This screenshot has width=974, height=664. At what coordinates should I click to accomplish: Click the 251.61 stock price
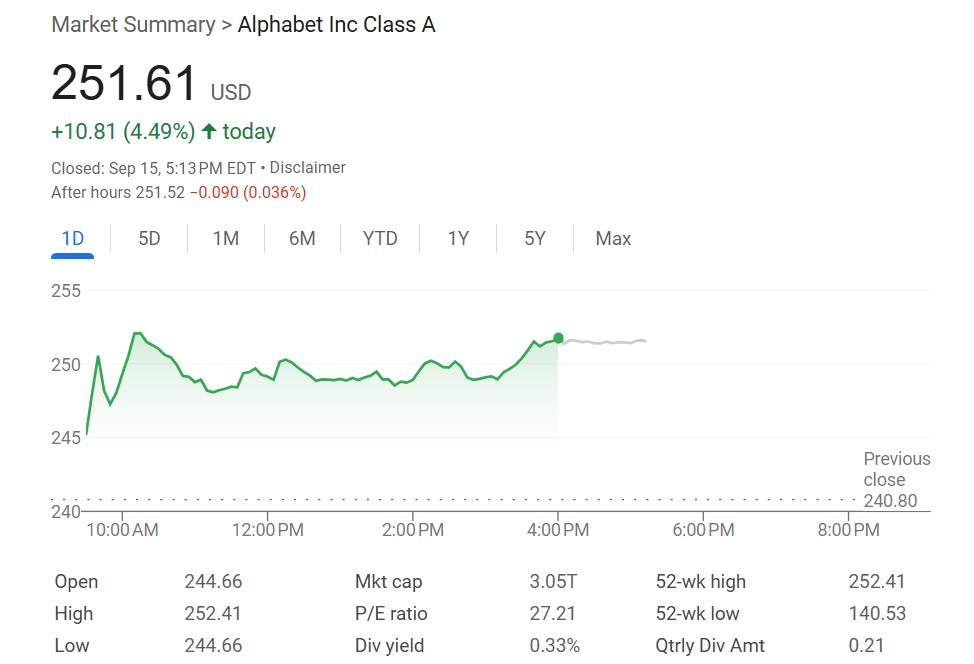[124, 83]
